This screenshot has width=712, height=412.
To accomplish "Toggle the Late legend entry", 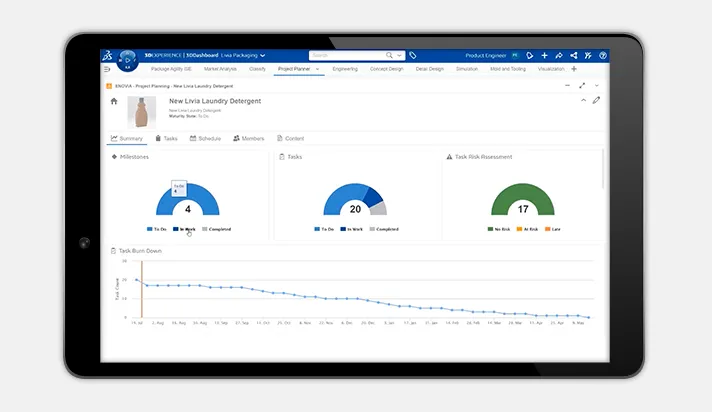I will pyautogui.click(x=553, y=229).
